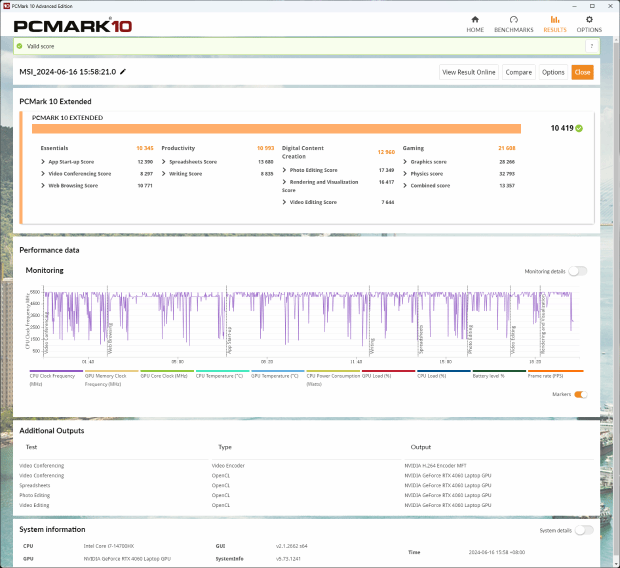Click the green valid score checkmark icon
The image size is (620, 568).
(19, 46)
